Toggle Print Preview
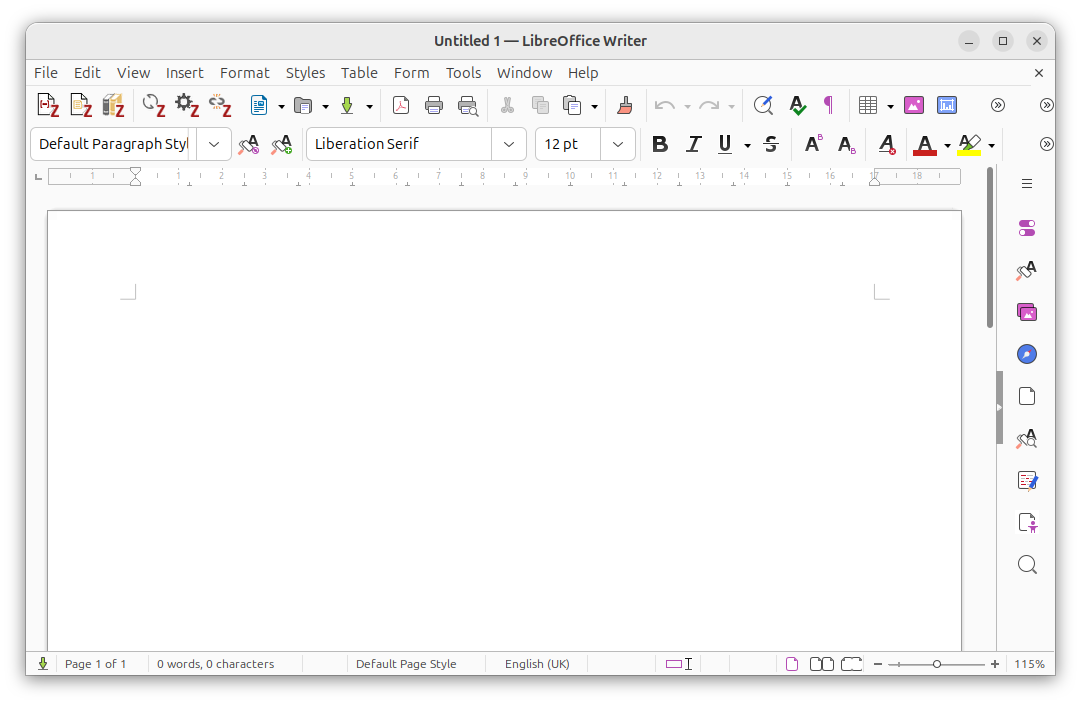Viewport: 1081px width, 704px height. pos(467,105)
